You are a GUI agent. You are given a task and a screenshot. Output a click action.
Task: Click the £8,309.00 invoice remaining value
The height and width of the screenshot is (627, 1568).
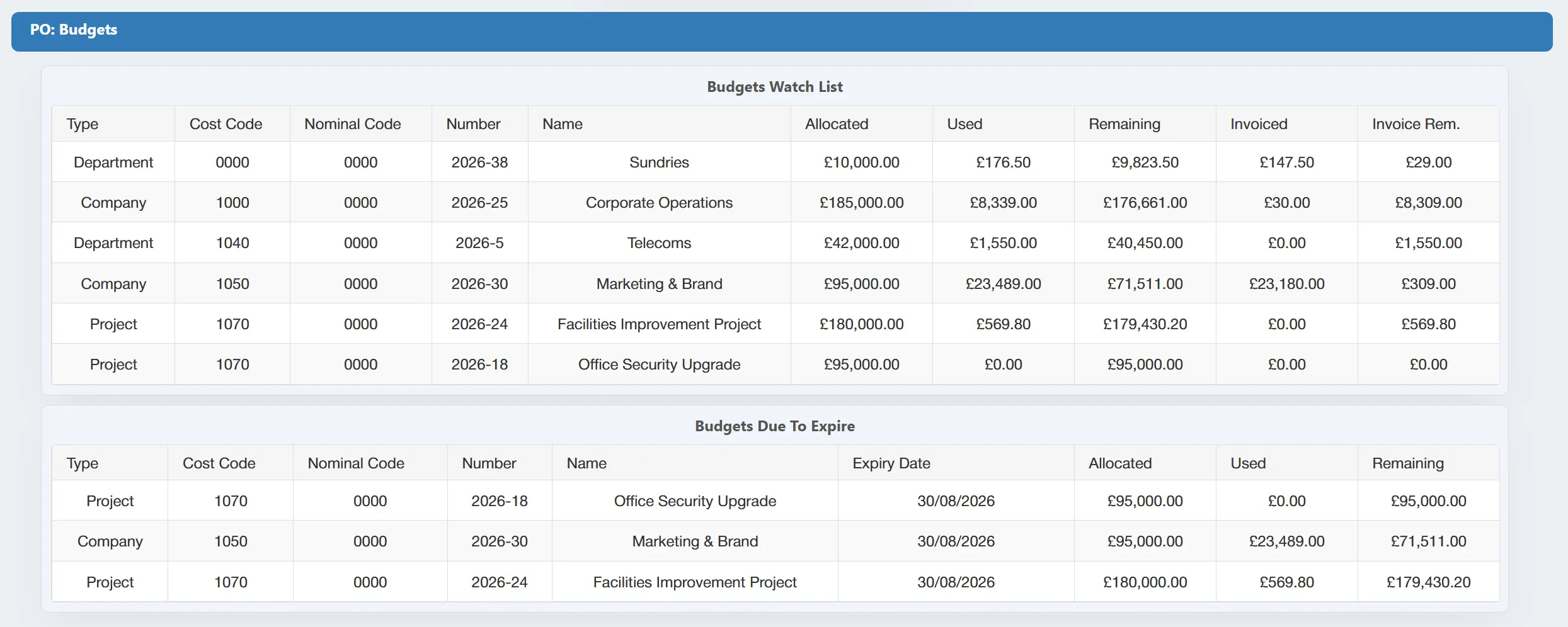pyautogui.click(x=1428, y=203)
